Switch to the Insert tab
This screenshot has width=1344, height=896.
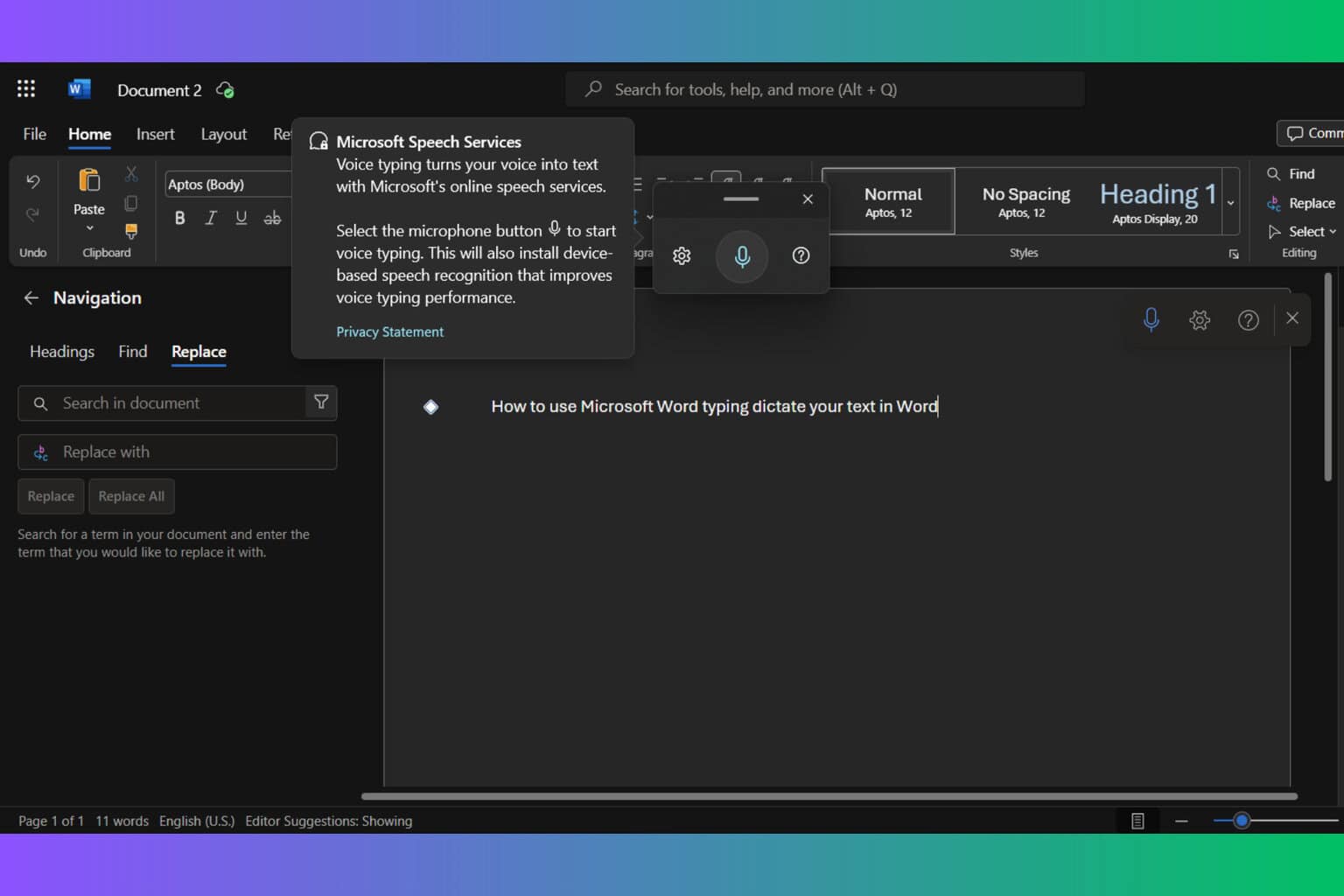pos(155,134)
